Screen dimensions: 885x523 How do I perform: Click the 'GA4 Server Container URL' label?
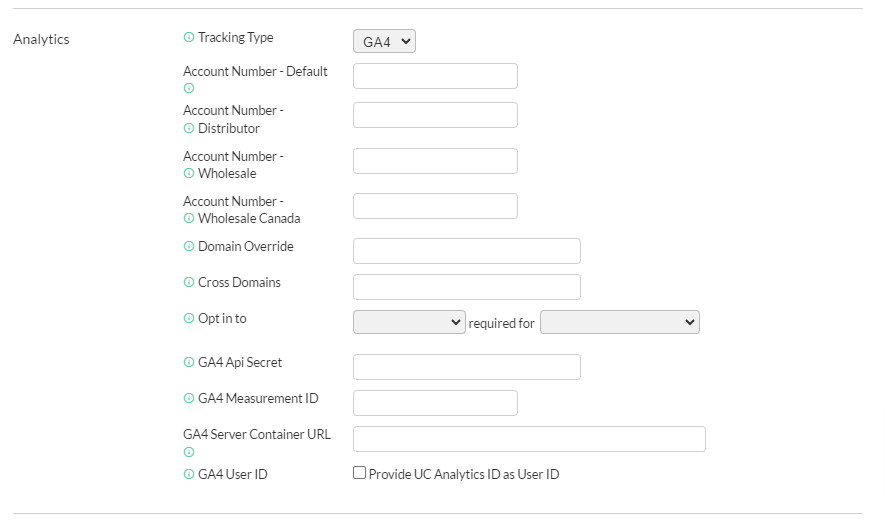(x=257, y=434)
